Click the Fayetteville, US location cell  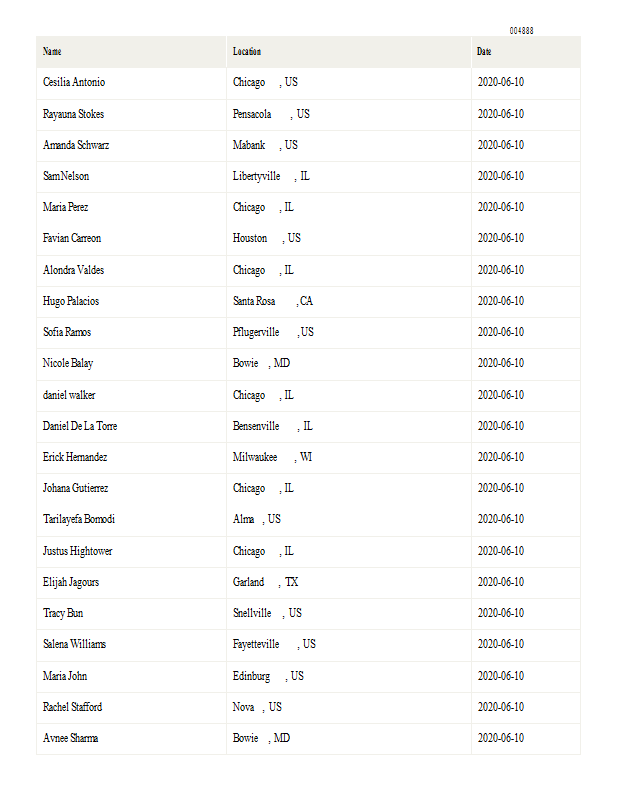click(x=274, y=644)
